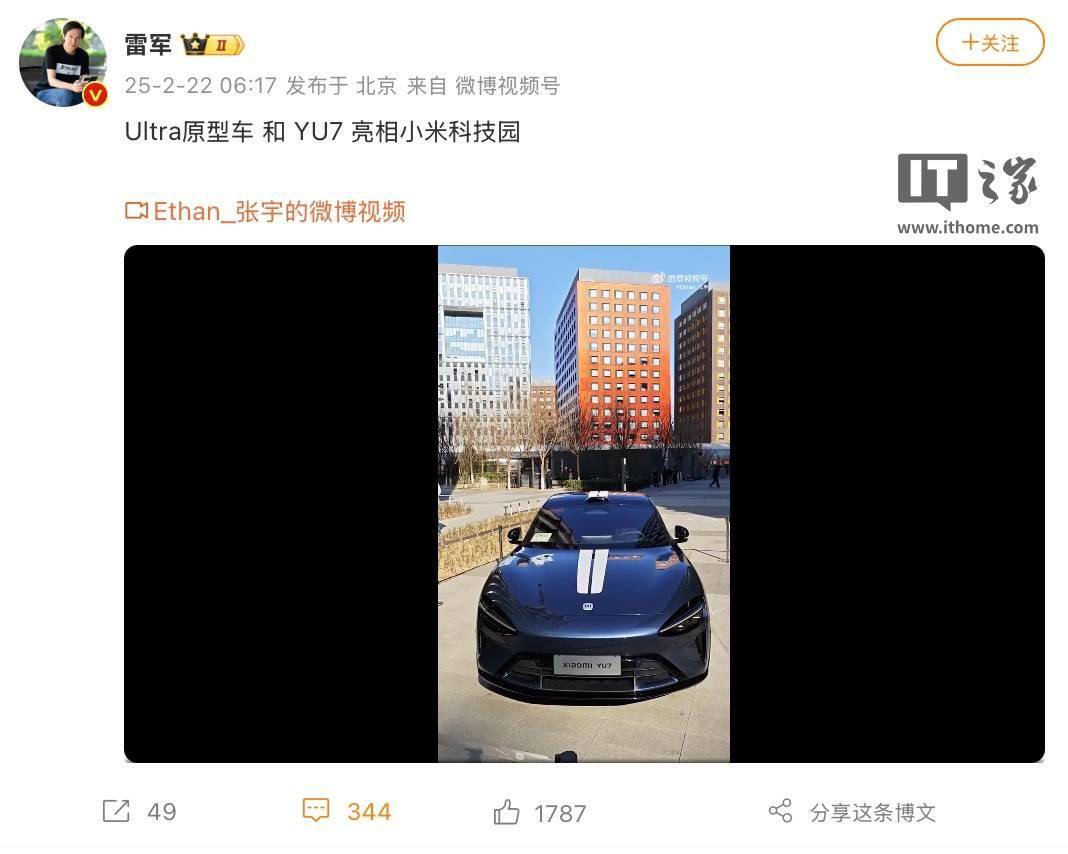The width and height of the screenshot is (1068, 854).
Task: Click 分享这条博文 share text
Action: point(873,812)
